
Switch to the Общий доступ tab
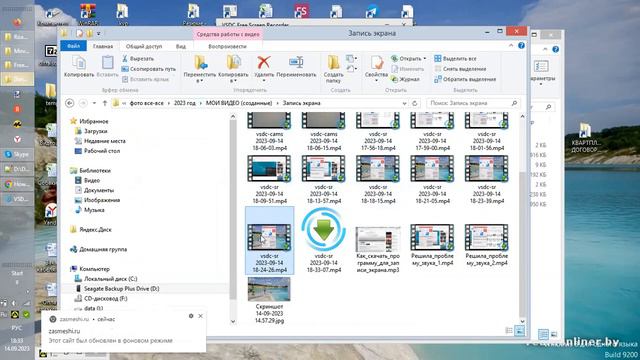point(144,47)
